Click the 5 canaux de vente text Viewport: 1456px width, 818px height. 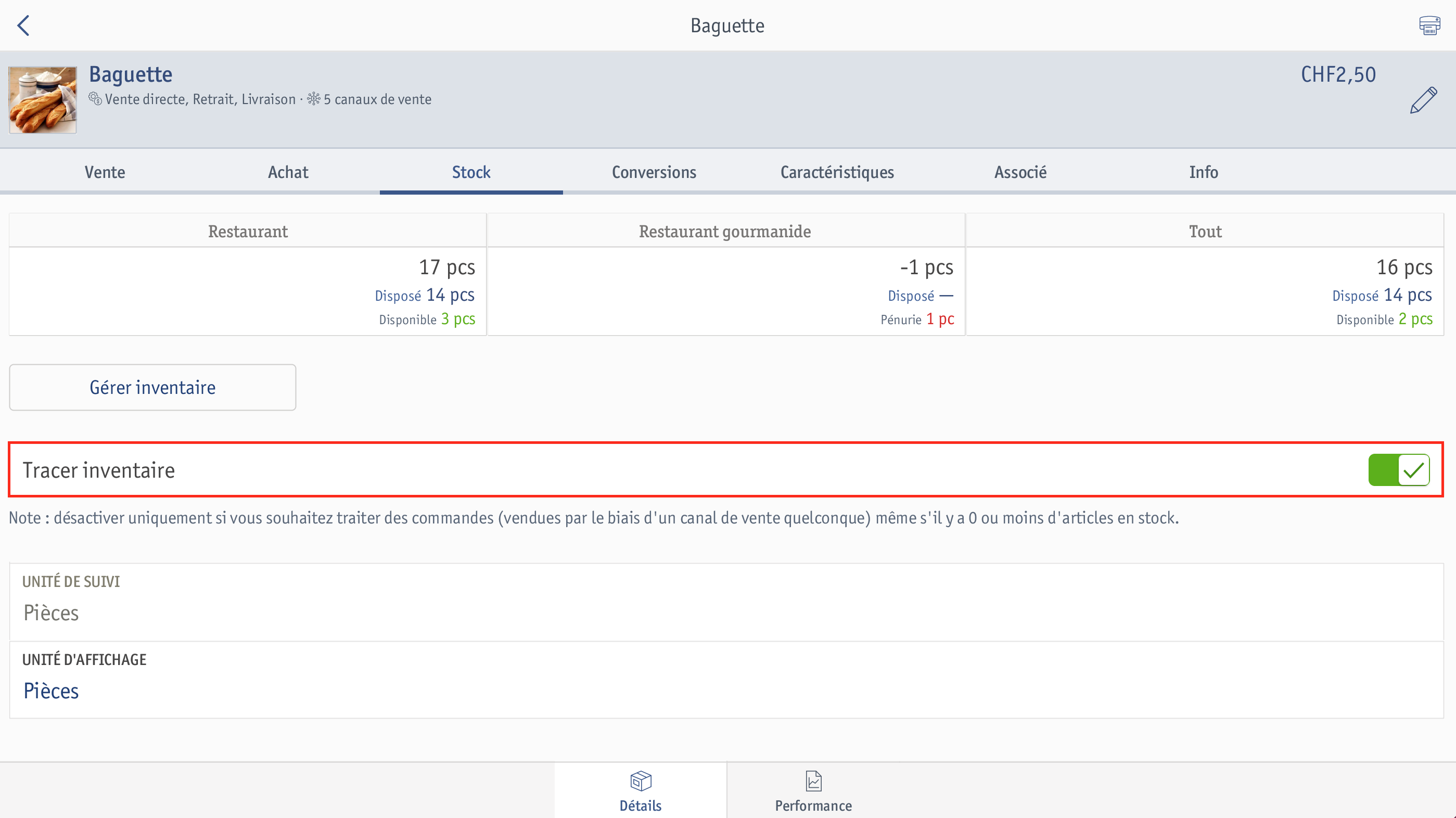pyautogui.click(x=377, y=99)
